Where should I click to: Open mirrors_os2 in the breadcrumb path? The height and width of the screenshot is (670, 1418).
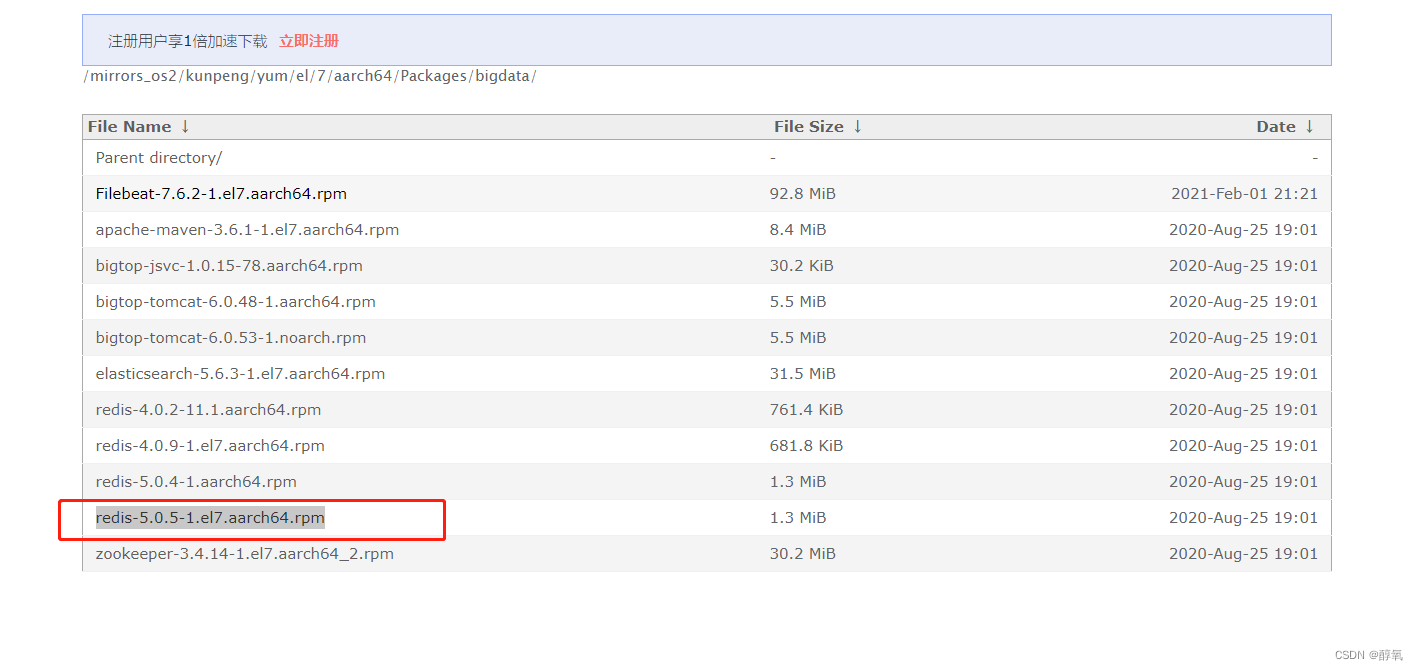point(134,76)
